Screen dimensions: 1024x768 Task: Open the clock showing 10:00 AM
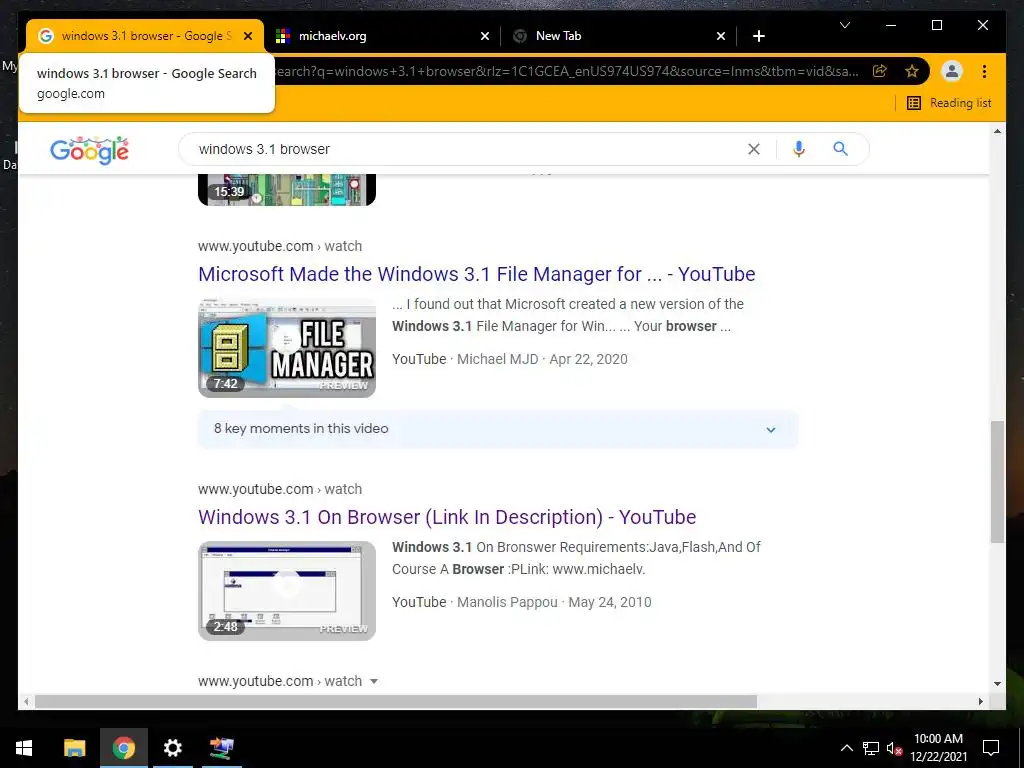point(938,748)
